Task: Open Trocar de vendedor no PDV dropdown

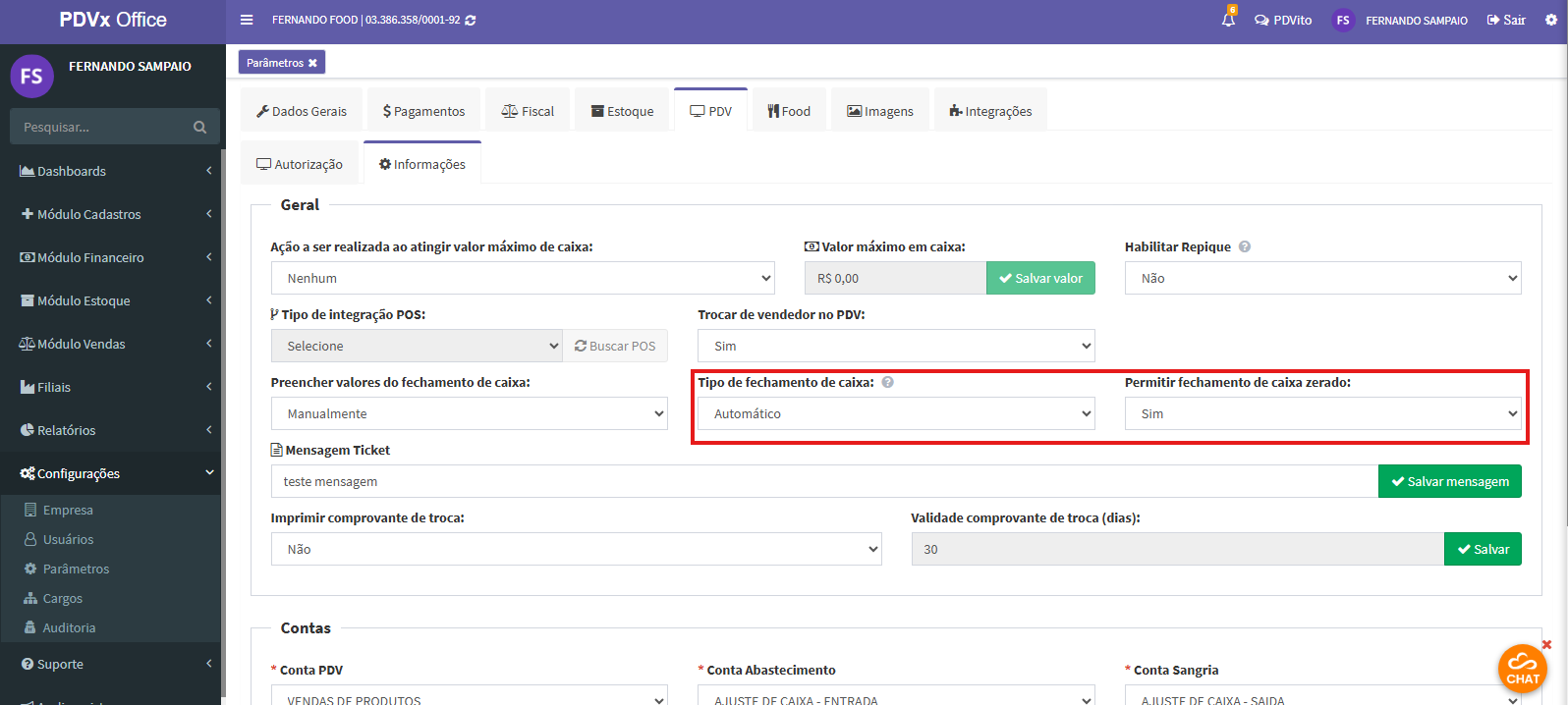Action: (x=896, y=346)
